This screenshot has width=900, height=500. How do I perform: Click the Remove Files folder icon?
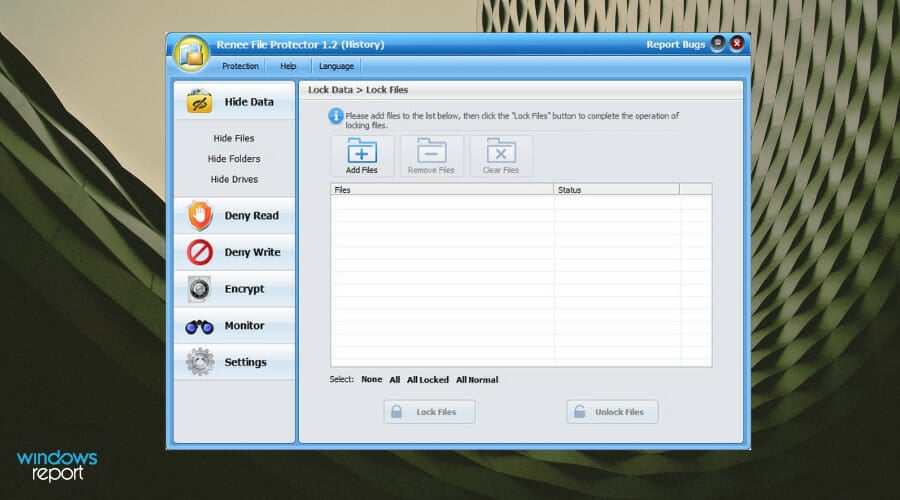[431, 150]
